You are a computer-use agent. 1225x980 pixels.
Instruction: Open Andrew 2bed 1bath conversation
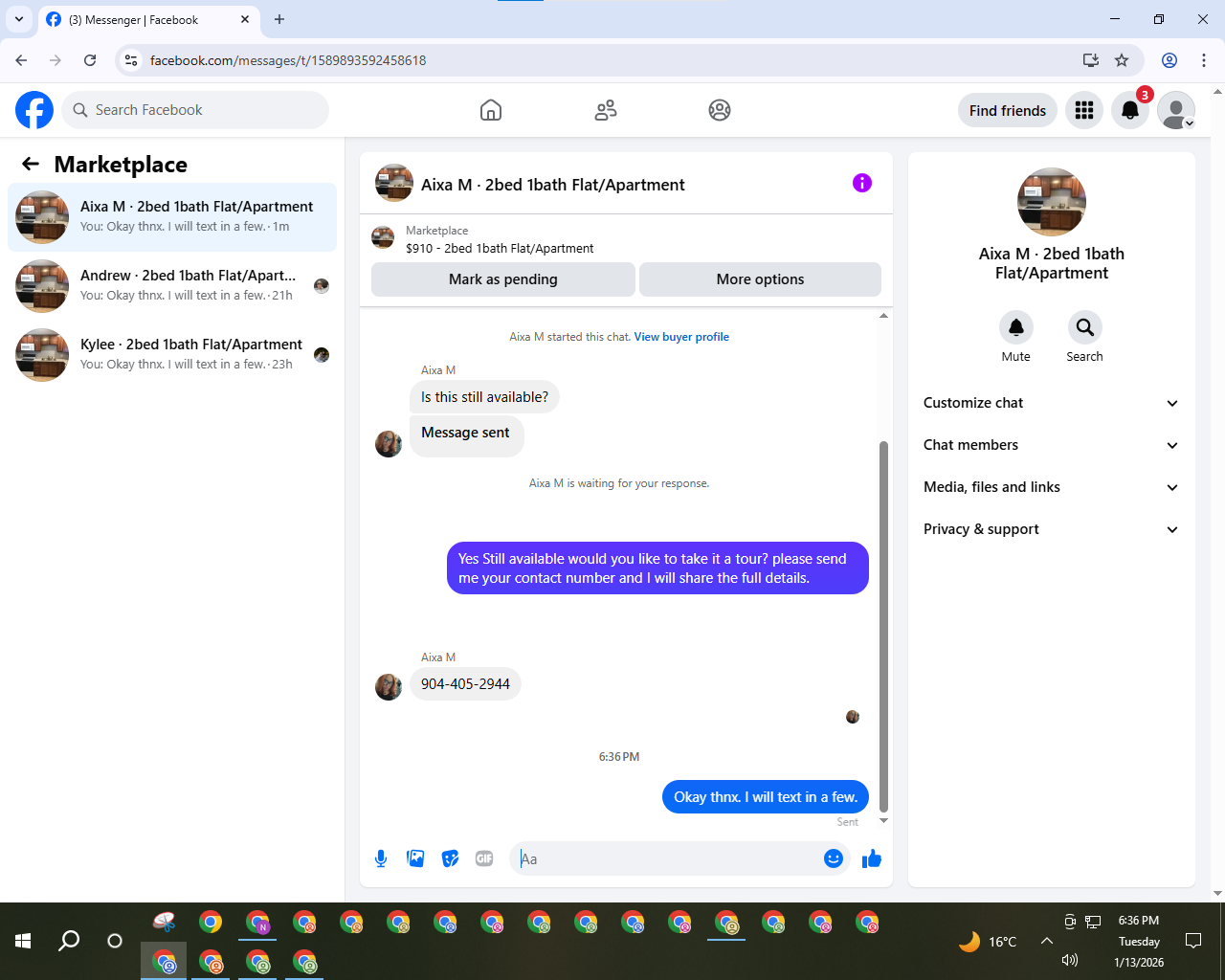click(172, 286)
